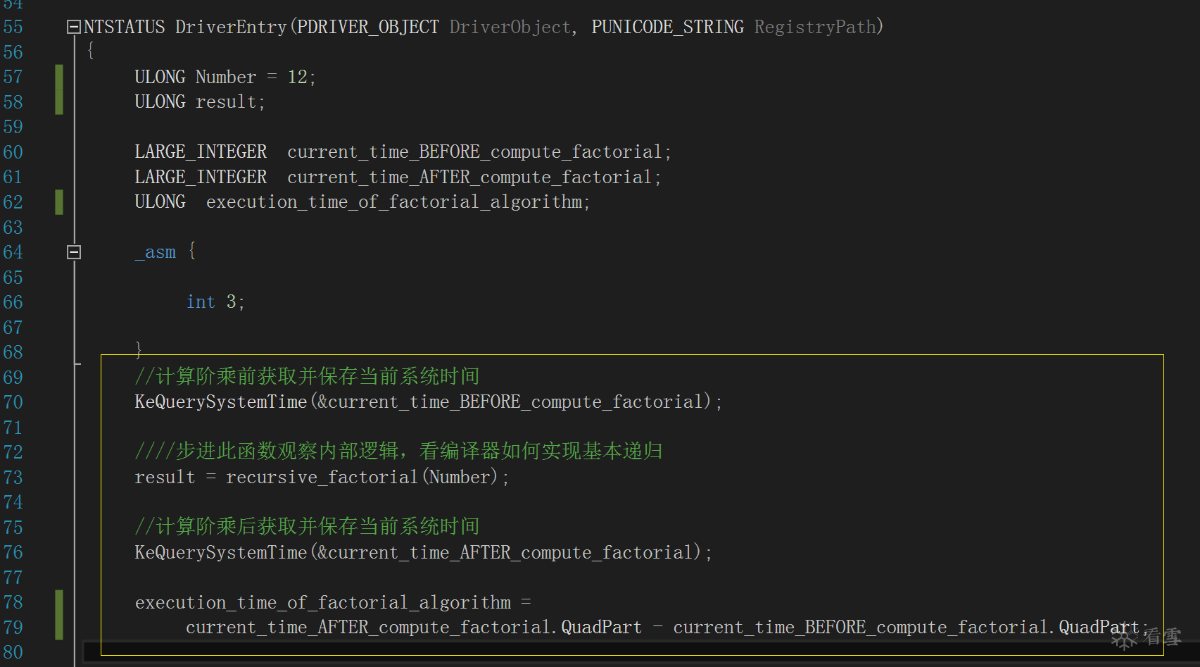Click the NTSTATUS return type
1200x667 pixels.
(125, 27)
